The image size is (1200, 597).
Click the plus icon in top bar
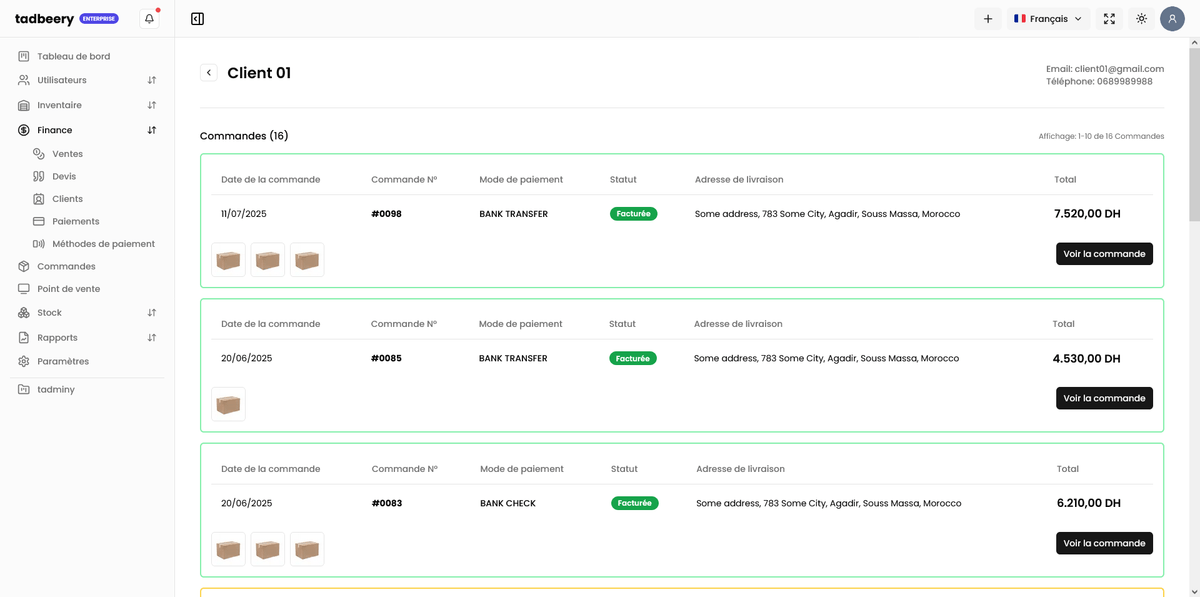[988, 18]
